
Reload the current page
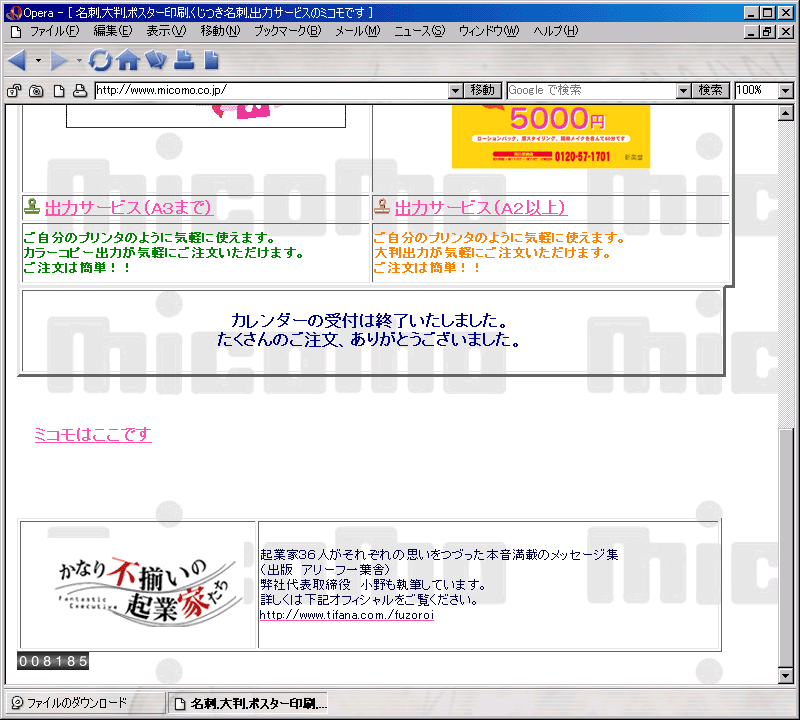point(100,60)
